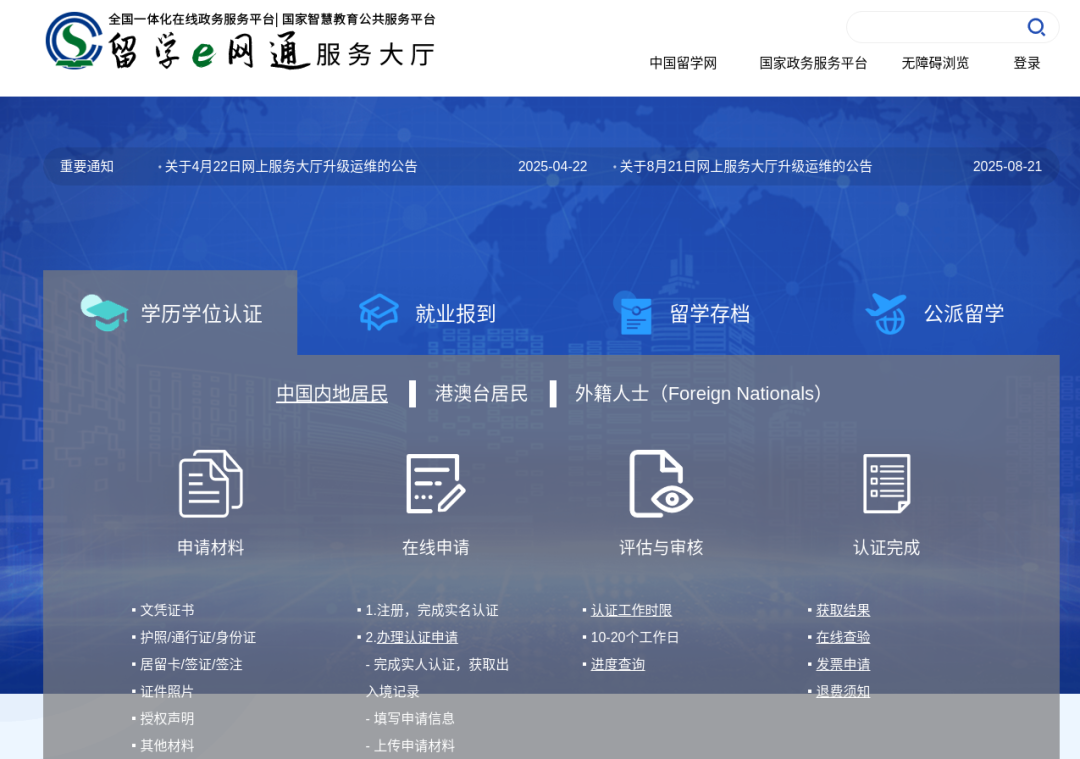Click the 留学e网通 site logo
This screenshot has width=1080, height=759.
coord(240,42)
